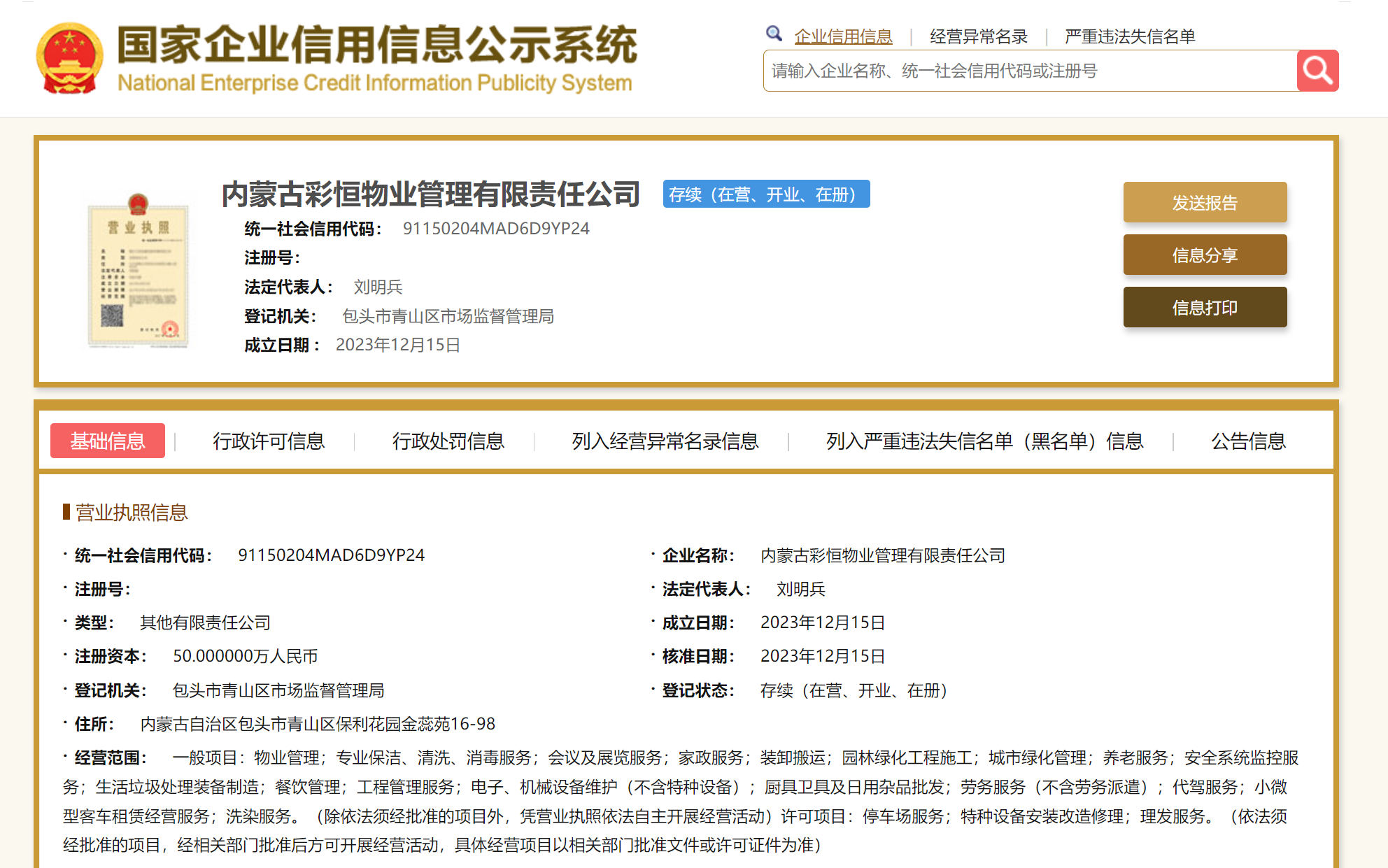
Task: Select 严重违法失信名单 search category
Action: 1129,36
